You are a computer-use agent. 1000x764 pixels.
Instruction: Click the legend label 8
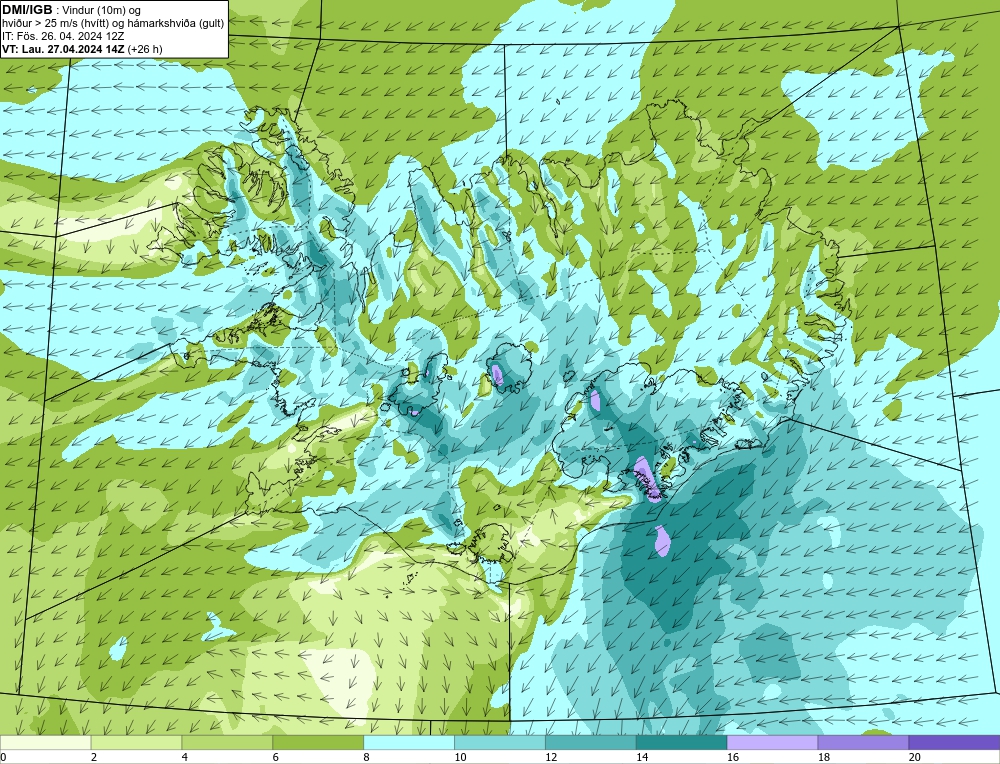point(367,757)
